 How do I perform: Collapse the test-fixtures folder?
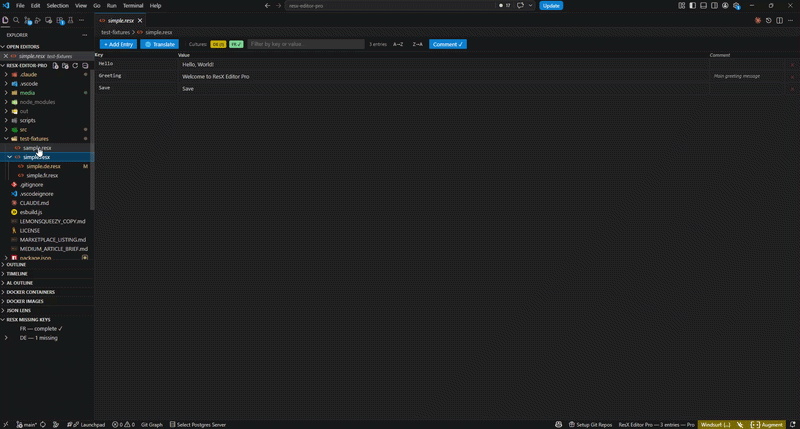pos(6,139)
